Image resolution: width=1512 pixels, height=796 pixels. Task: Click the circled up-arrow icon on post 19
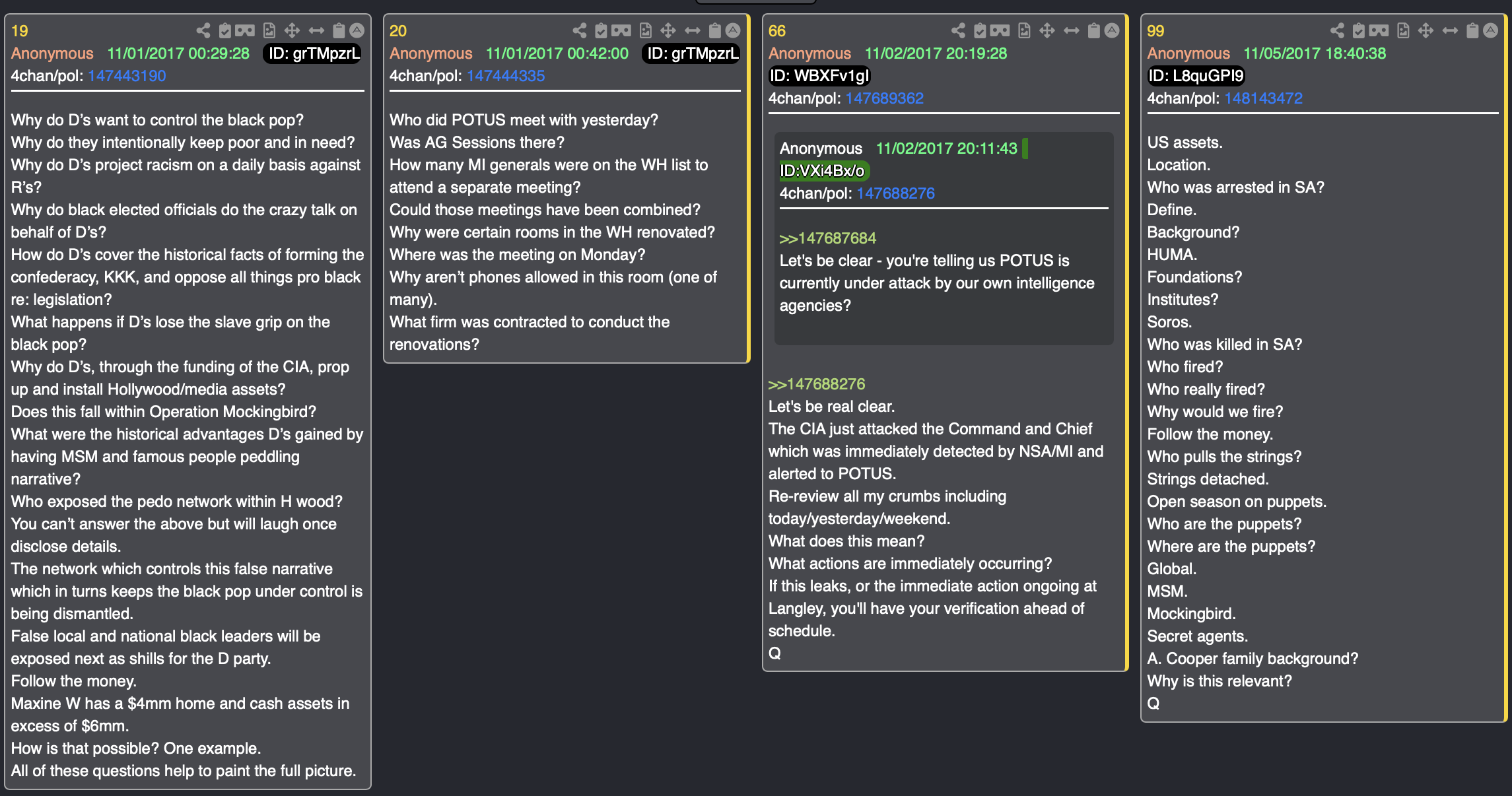(x=357, y=30)
